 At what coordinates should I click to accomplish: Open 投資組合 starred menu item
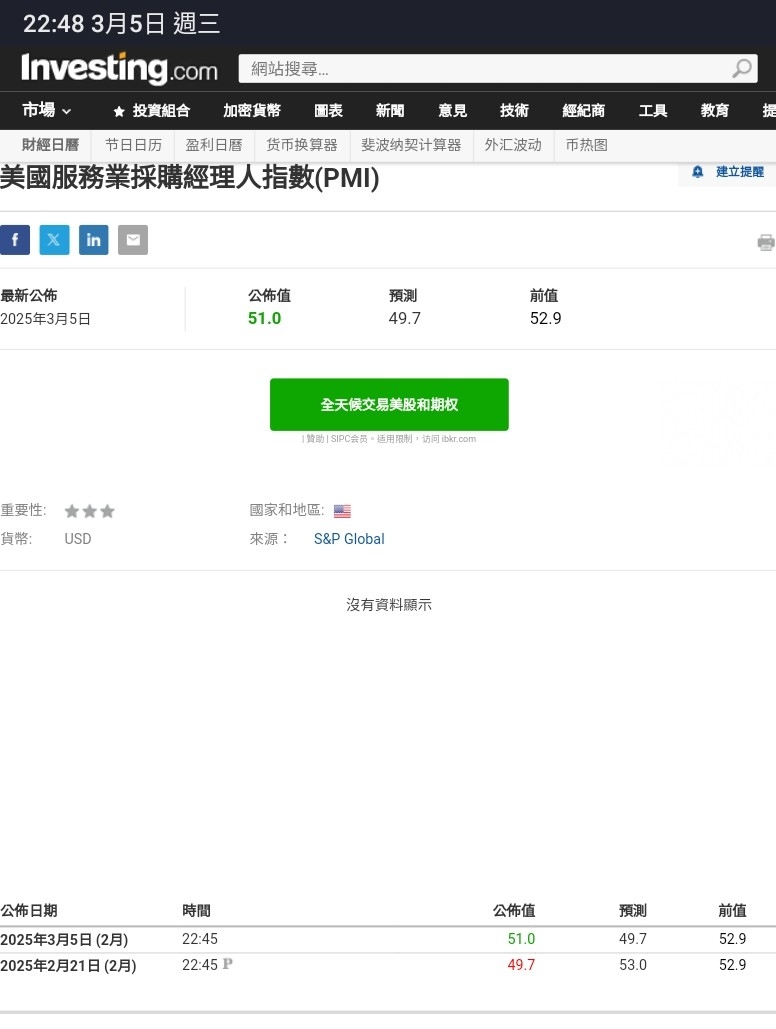pyautogui.click(x=152, y=110)
